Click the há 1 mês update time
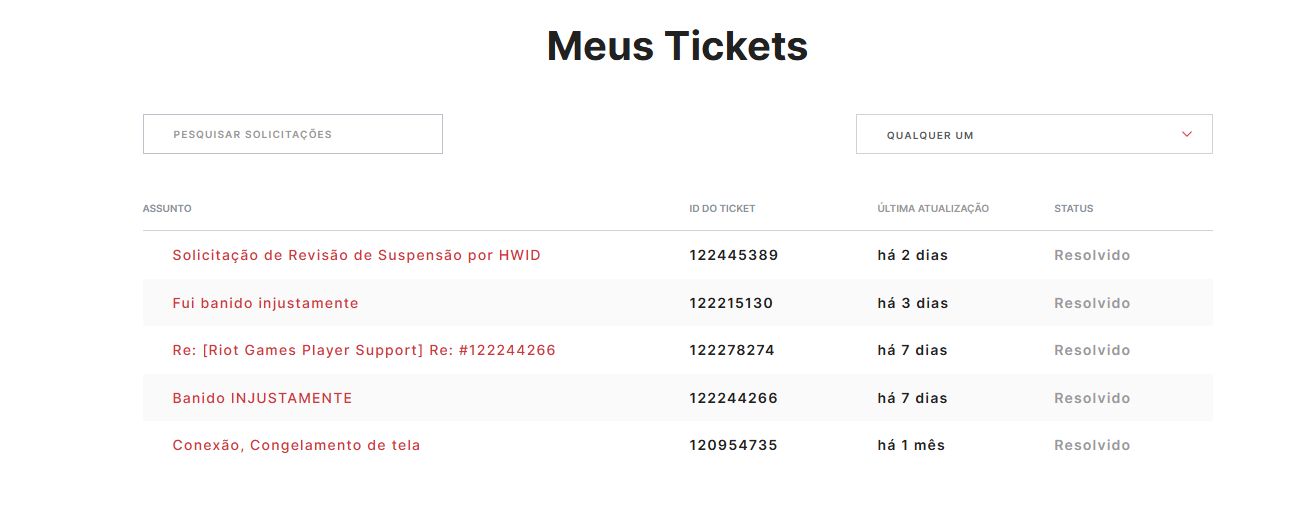This screenshot has height=523, width=1310. point(911,445)
